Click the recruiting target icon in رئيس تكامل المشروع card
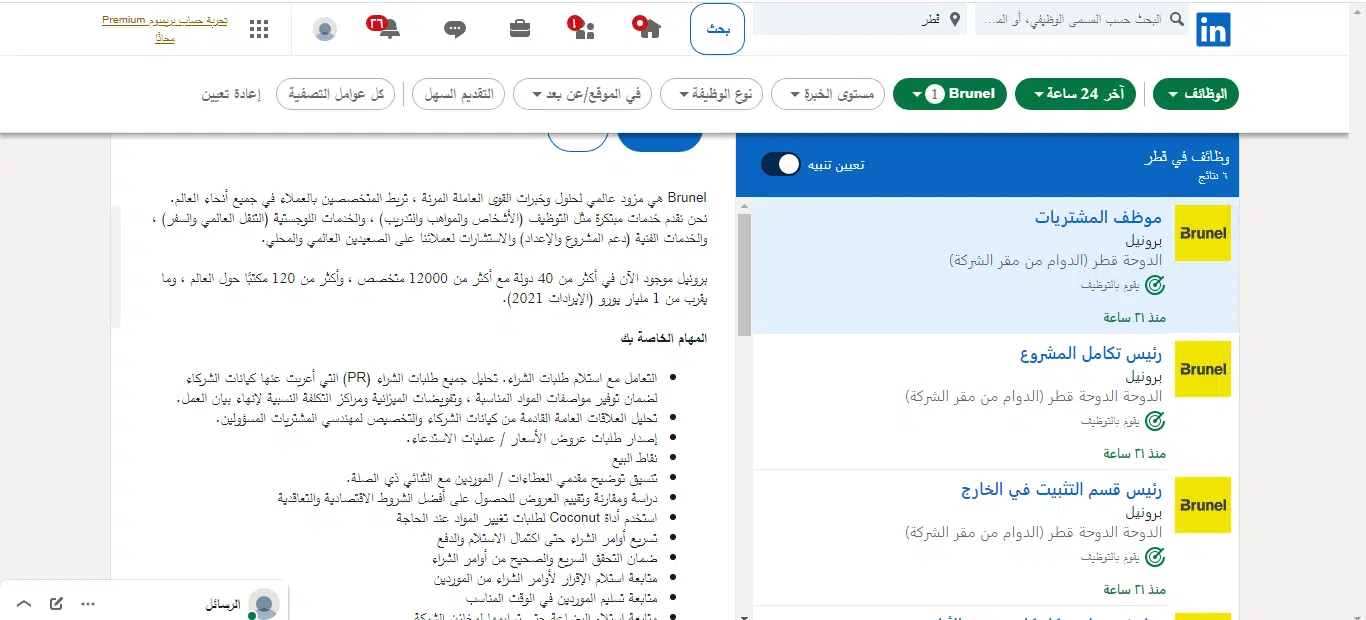 click(x=1154, y=421)
